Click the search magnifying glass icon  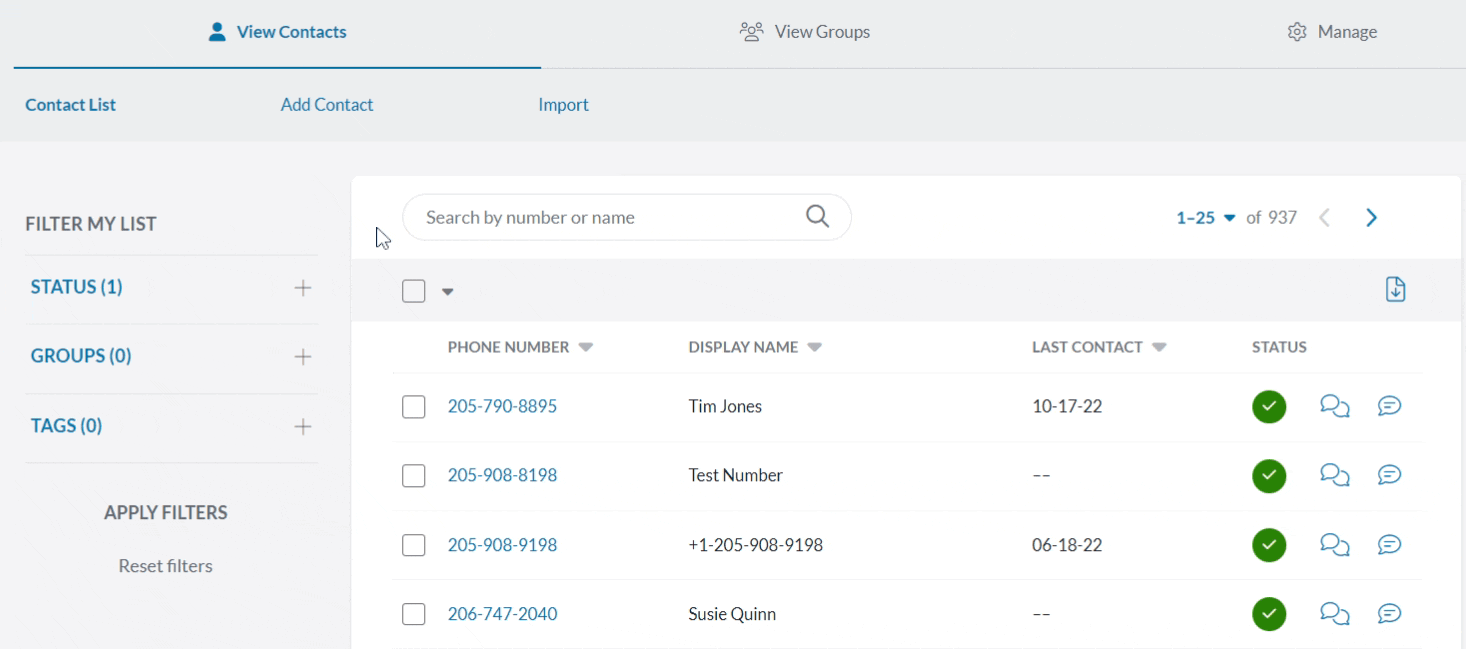tap(816, 216)
